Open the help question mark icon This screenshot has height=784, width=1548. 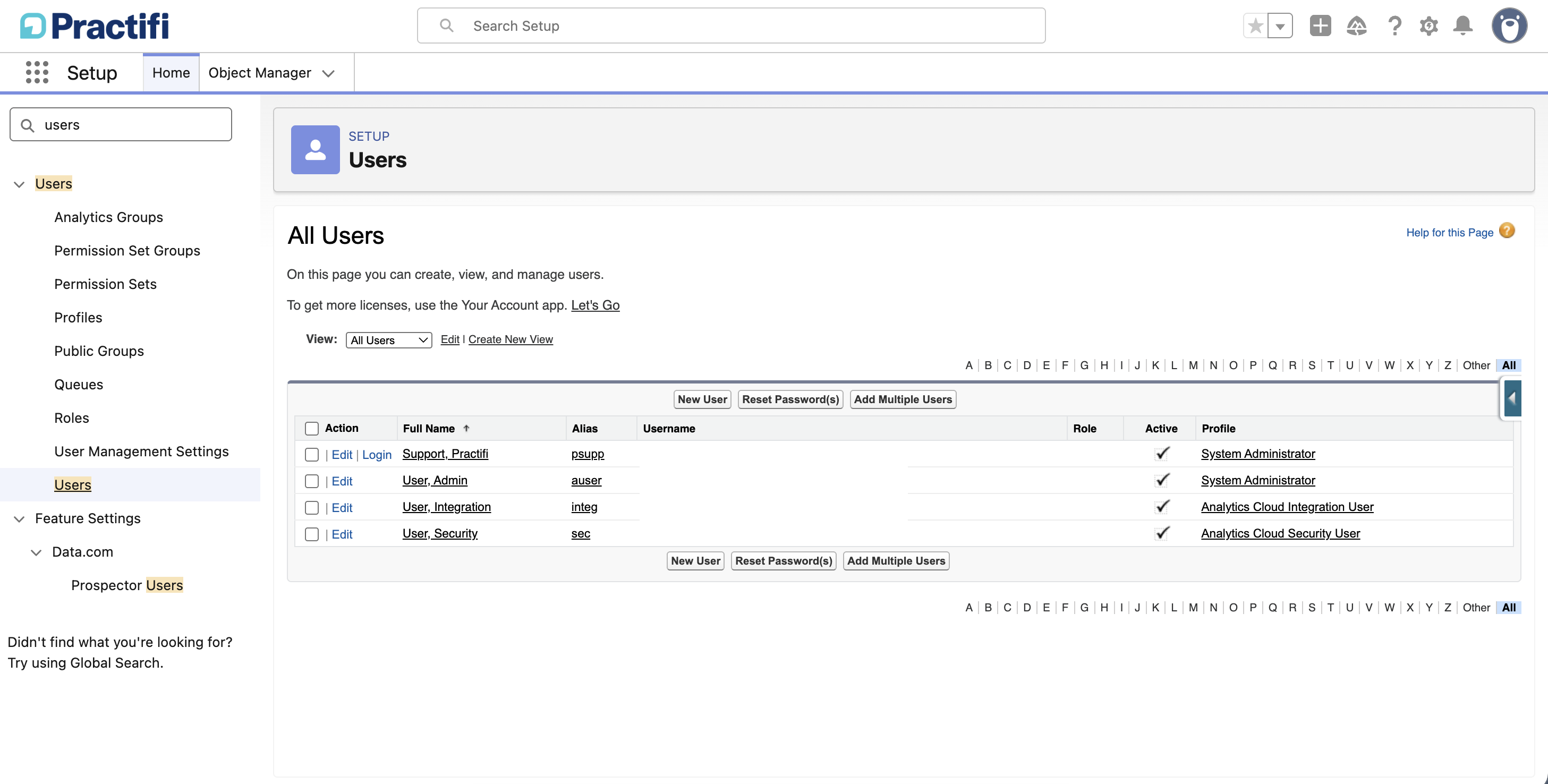[x=1394, y=26]
